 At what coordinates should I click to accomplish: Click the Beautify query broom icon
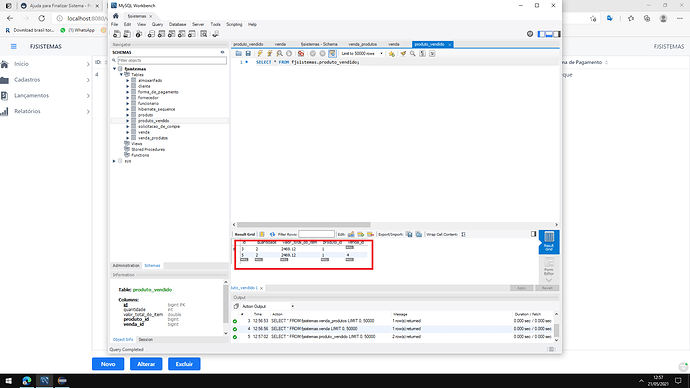coord(403,54)
